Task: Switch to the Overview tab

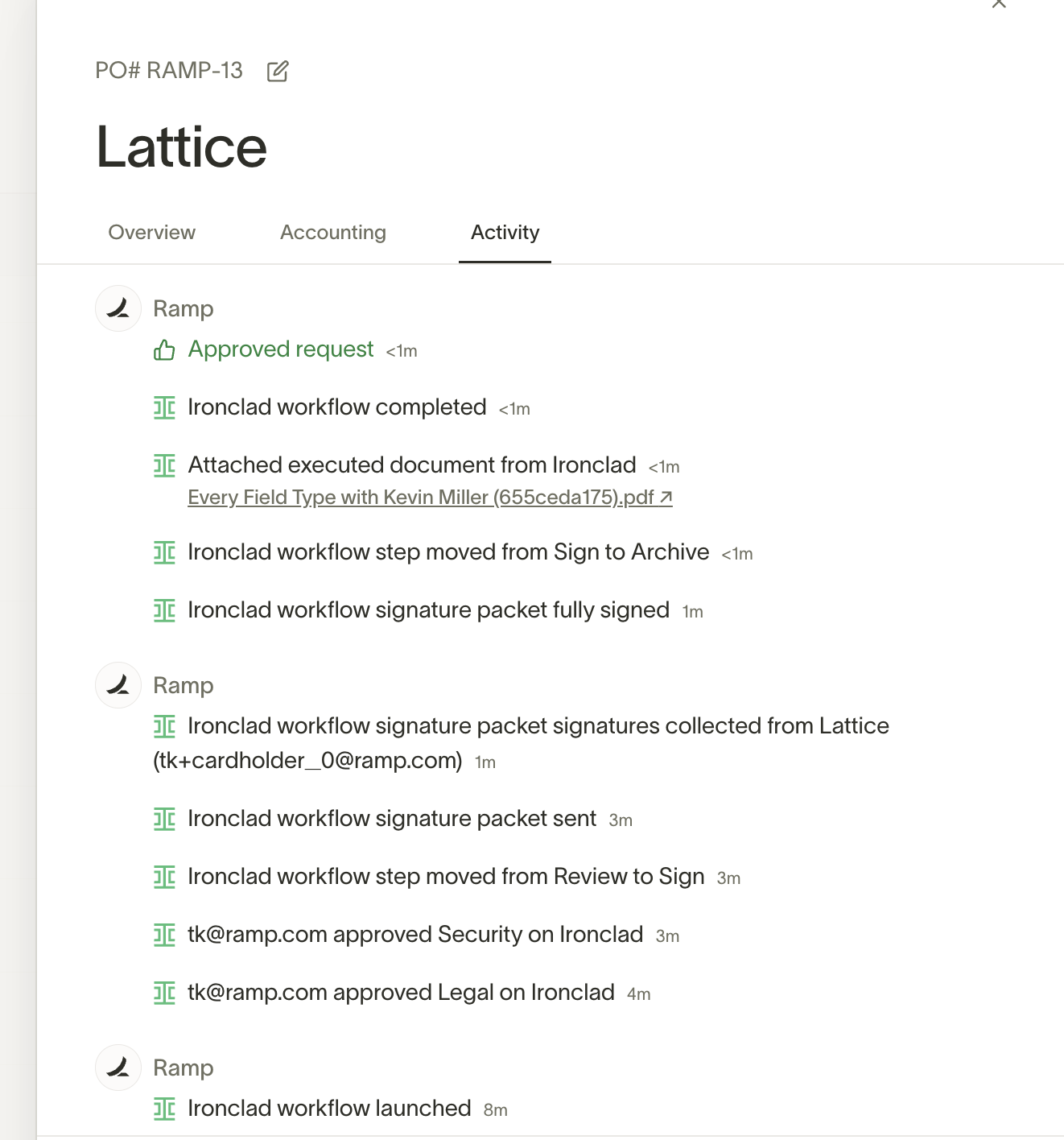Action: click(152, 233)
